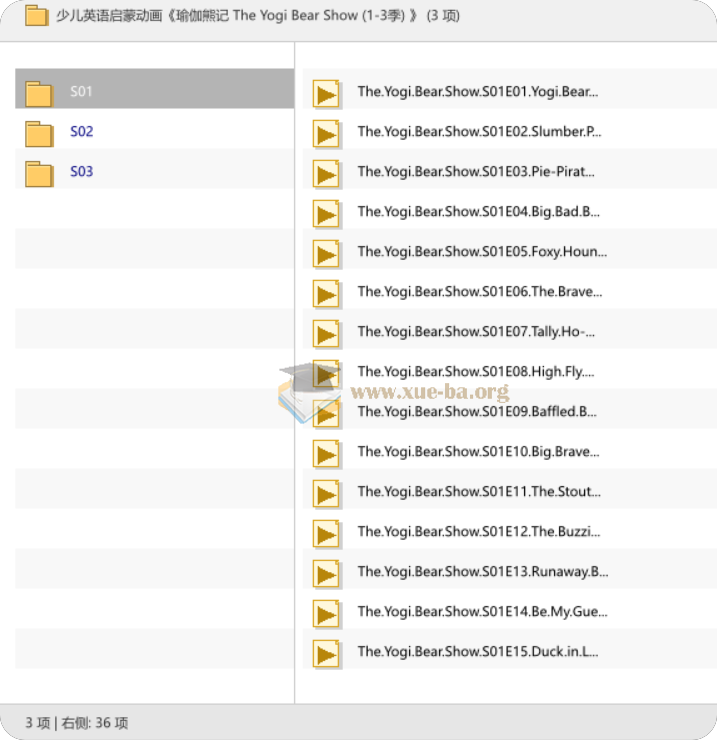717x740 pixels.
Task: Select file name The.Yogi.Bear.Show.S01E13.Runaway.B...
Action: pos(483,572)
